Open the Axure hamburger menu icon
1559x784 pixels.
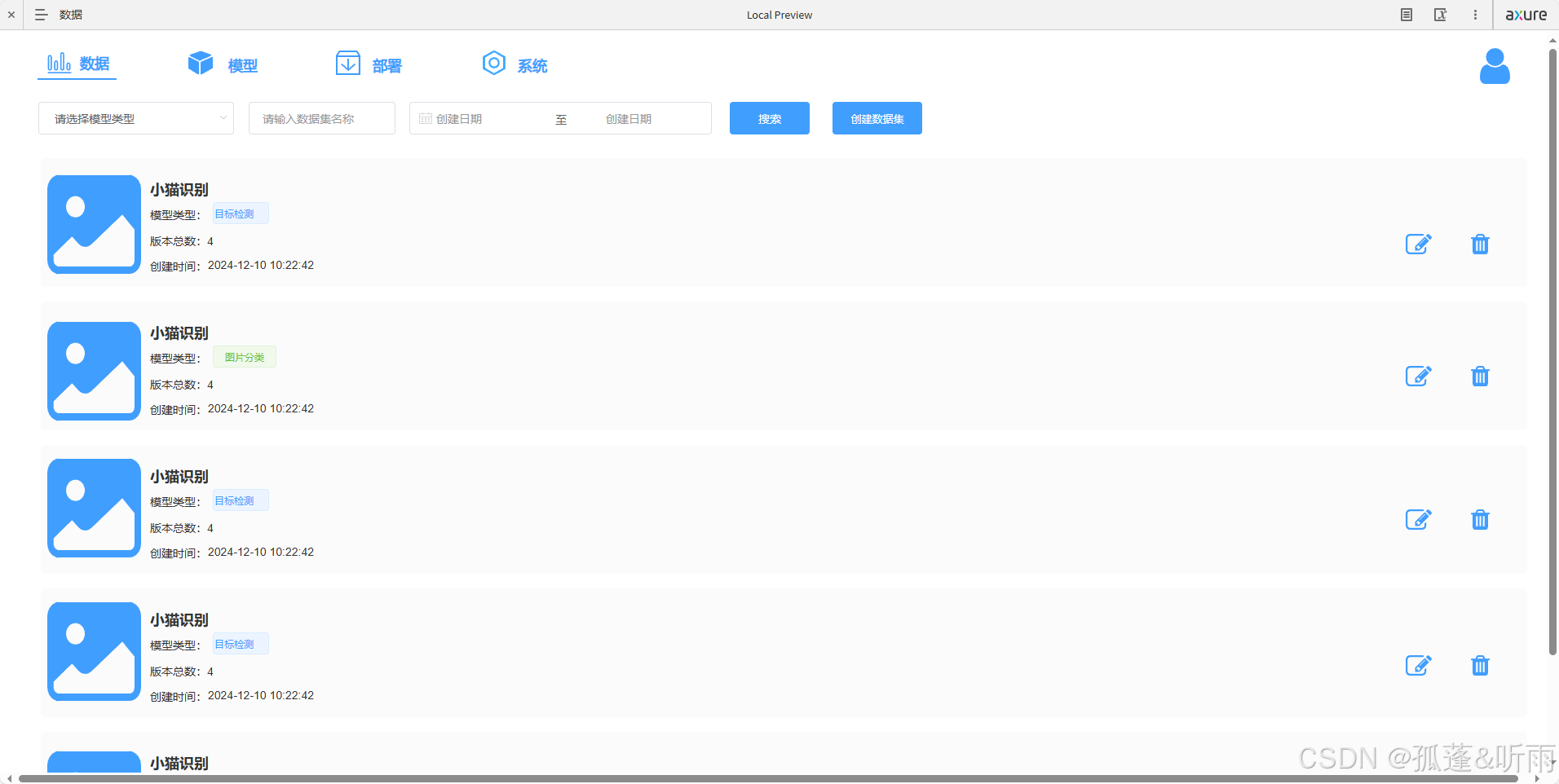coord(41,15)
